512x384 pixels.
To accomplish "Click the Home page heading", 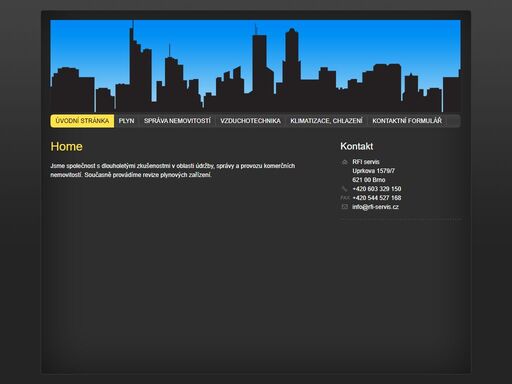I will click(x=66, y=146).
